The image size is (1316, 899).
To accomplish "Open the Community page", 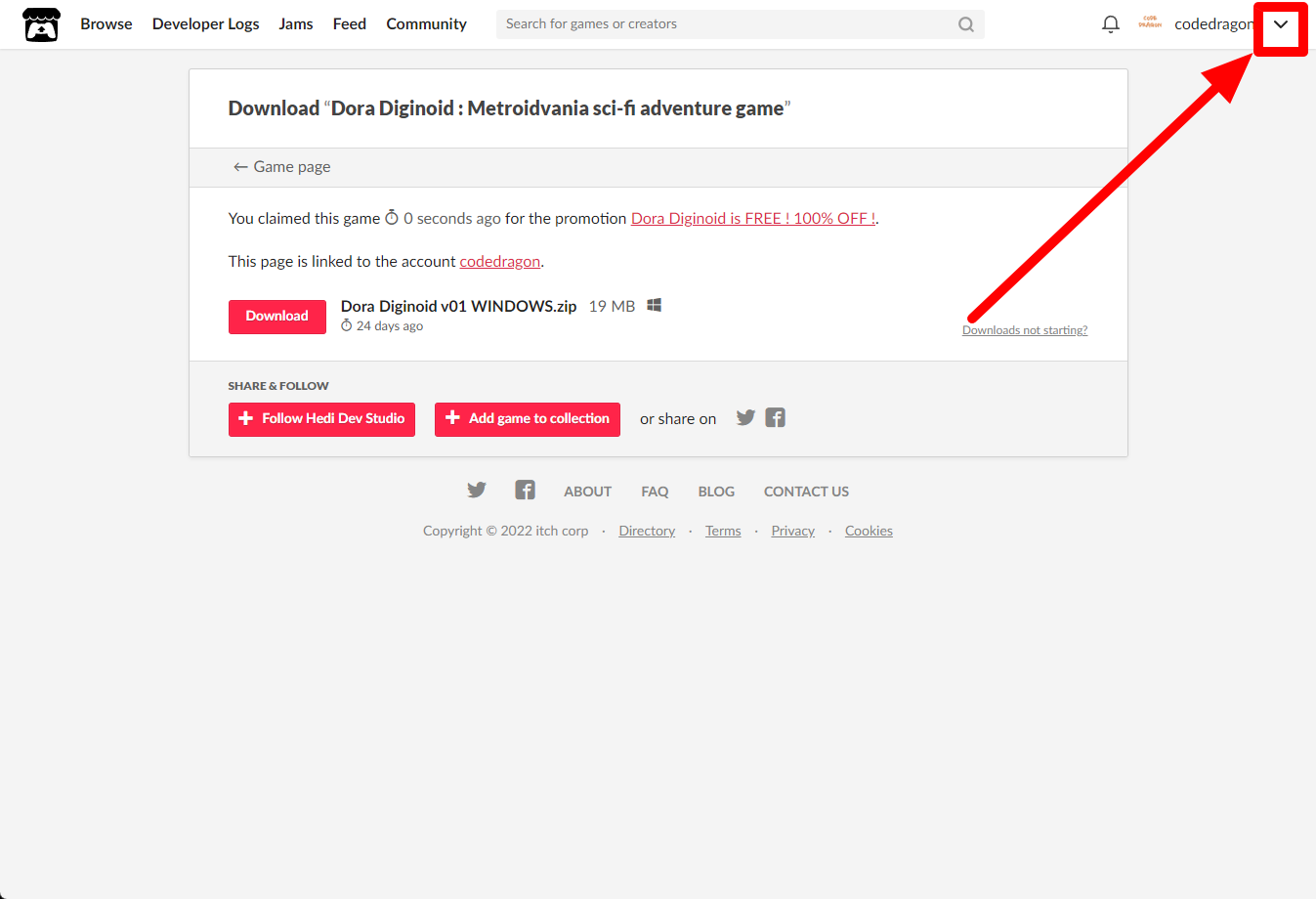I will coord(426,24).
